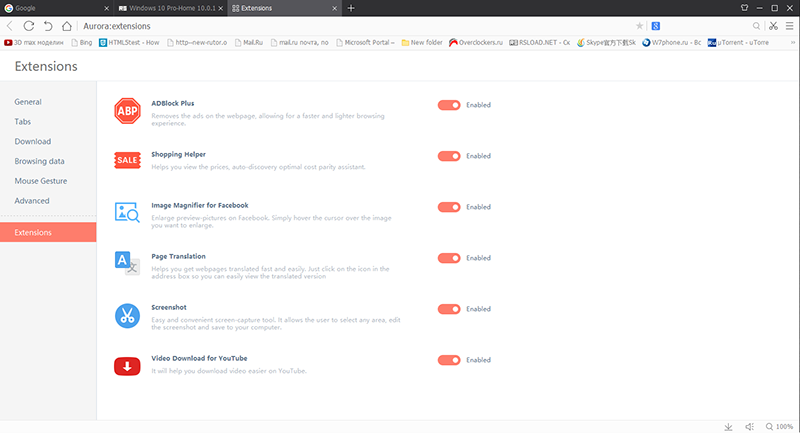
Task: Click the Video Download for YouTube title
Action: 199,358
